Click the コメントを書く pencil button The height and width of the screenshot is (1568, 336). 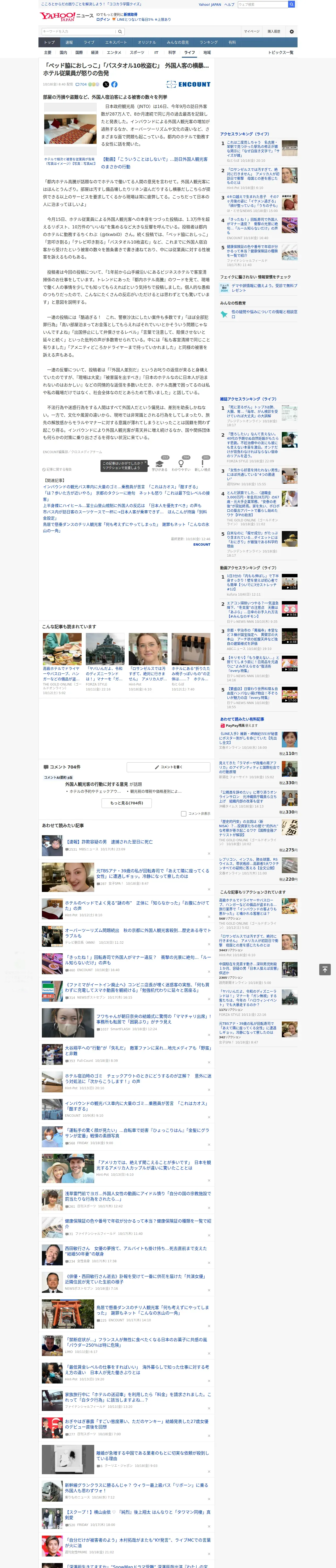click(168, 767)
